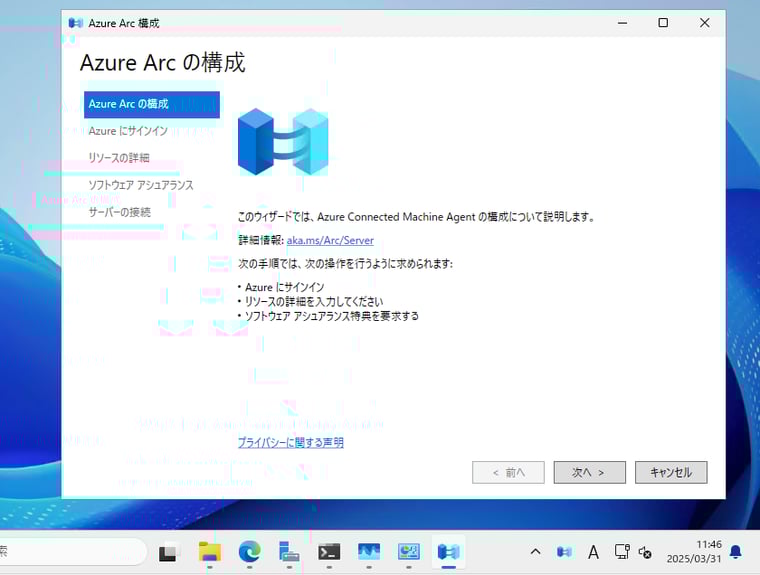This screenshot has width=760, height=575.
Task: Open the control panel taskbar icon
Action: point(409,552)
